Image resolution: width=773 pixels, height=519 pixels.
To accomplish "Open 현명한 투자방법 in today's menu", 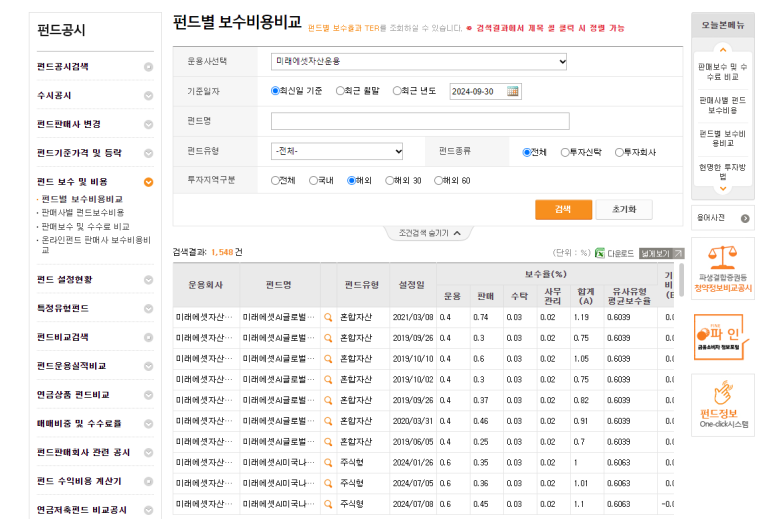I will click(722, 172).
